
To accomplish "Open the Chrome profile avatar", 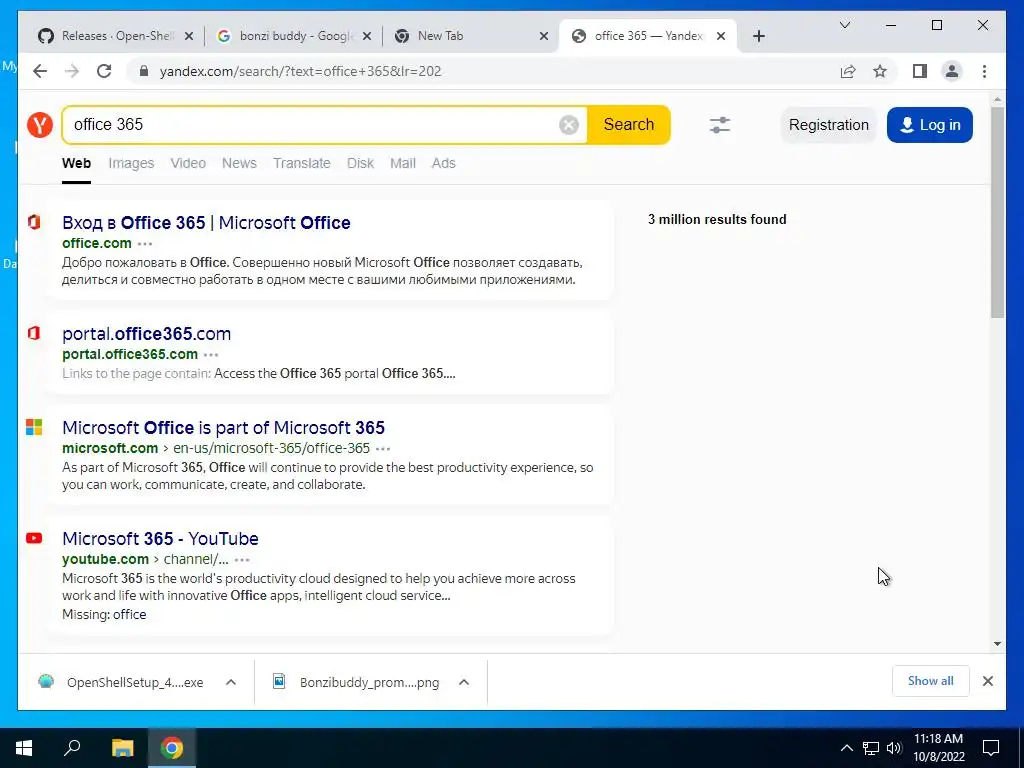I will pos(952,71).
